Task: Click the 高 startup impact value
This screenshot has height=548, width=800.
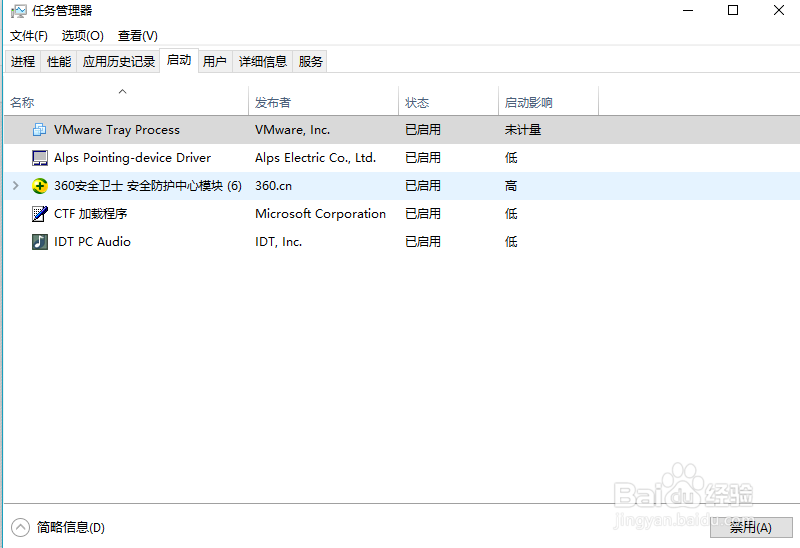Action: click(x=511, y=186)
